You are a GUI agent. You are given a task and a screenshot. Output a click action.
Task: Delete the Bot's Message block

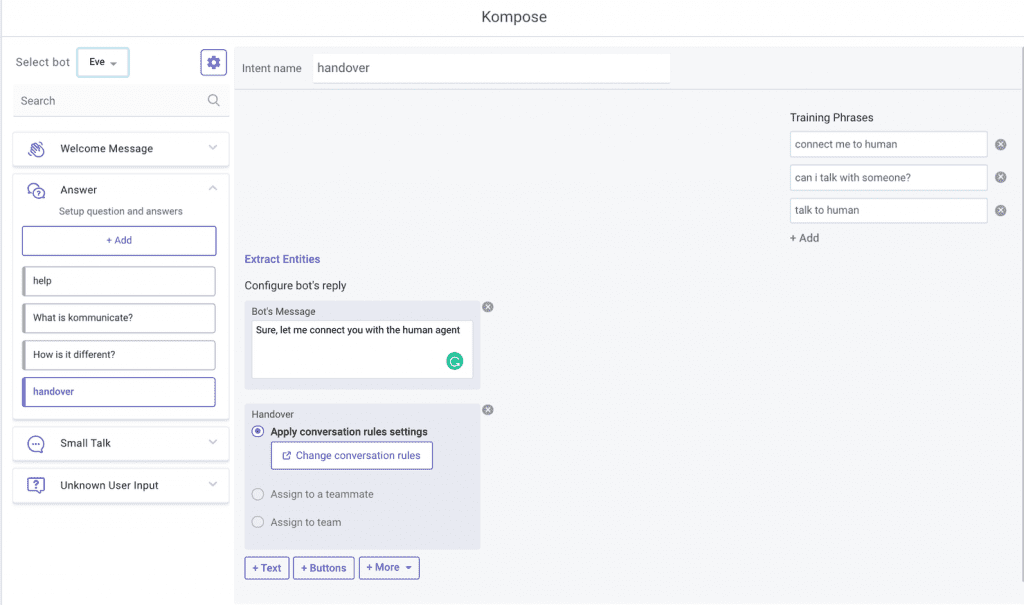click(x=488, y=307)
